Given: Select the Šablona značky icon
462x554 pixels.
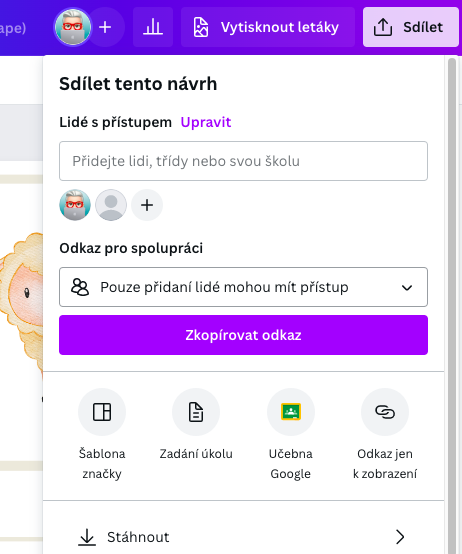Looking at the screenshot, I should (x=102, y=412).
